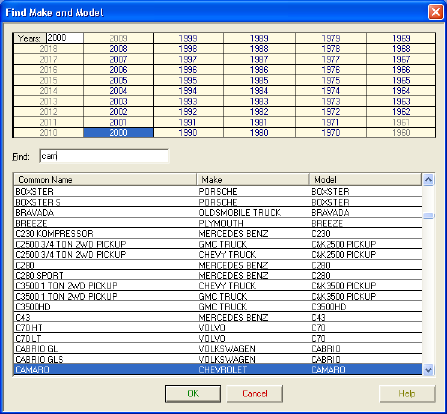The height and width of the screenshot is (414, 447).
Task: Select the C230 KOMPRESSOR row
Action: click(218, 233)
